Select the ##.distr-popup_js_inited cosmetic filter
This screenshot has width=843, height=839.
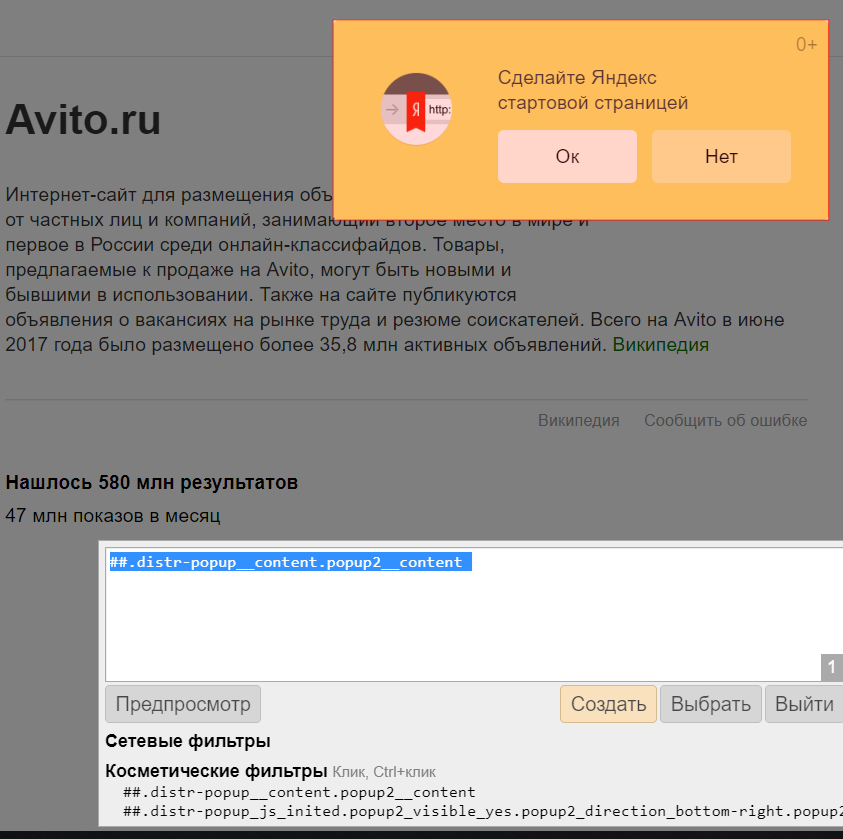pyautogui.click(x=483, y=811)
